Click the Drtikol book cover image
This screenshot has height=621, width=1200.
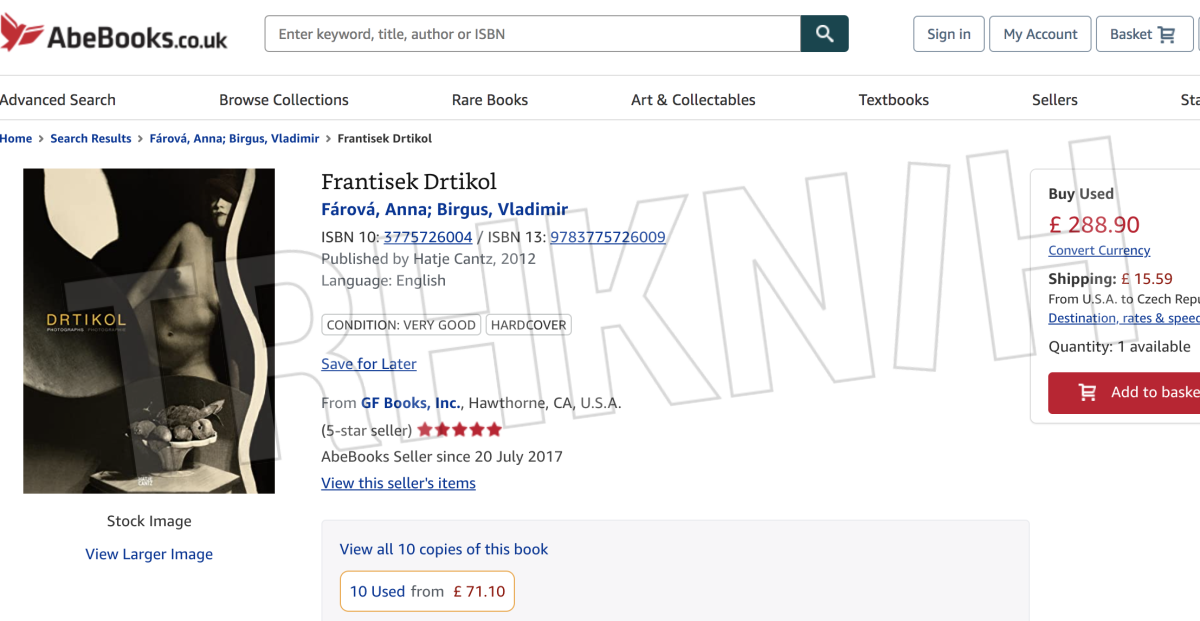149,331
